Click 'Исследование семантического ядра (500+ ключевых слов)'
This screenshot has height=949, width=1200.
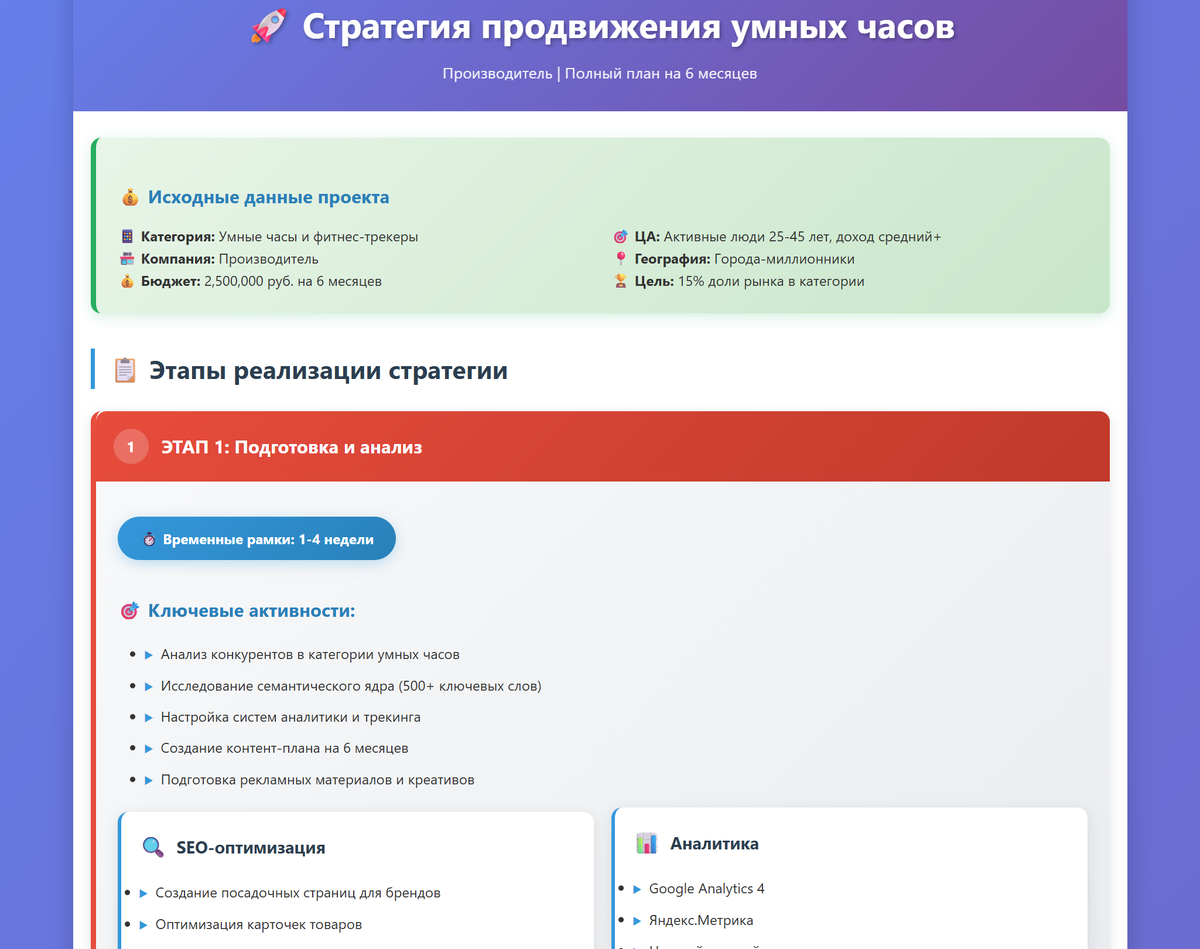click(351, 686)
